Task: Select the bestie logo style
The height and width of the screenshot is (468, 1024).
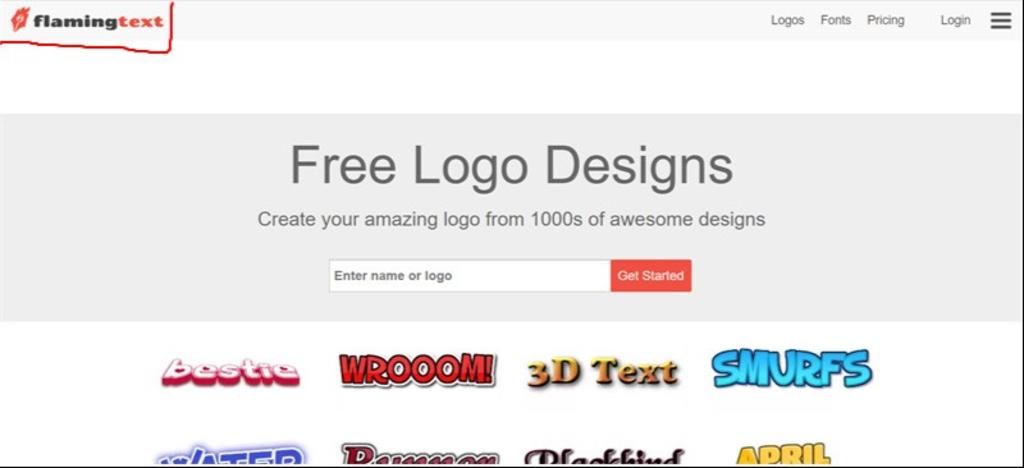Action: (231, 372)
